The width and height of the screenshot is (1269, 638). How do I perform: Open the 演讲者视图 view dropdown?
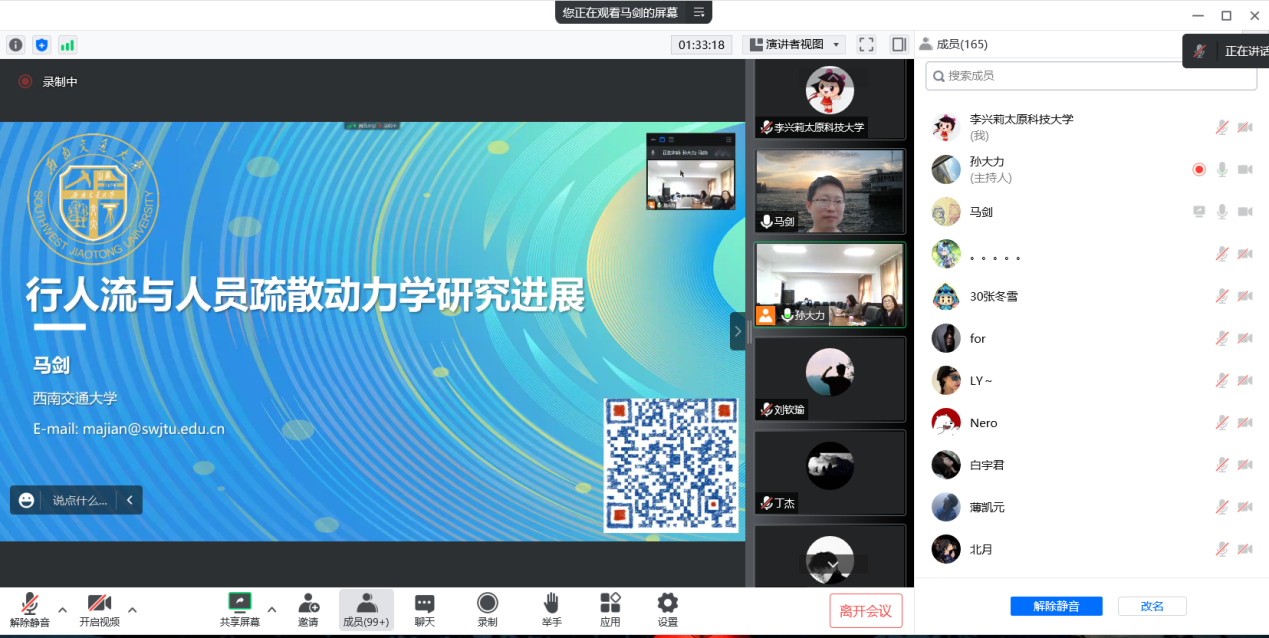tap(794, 44)
